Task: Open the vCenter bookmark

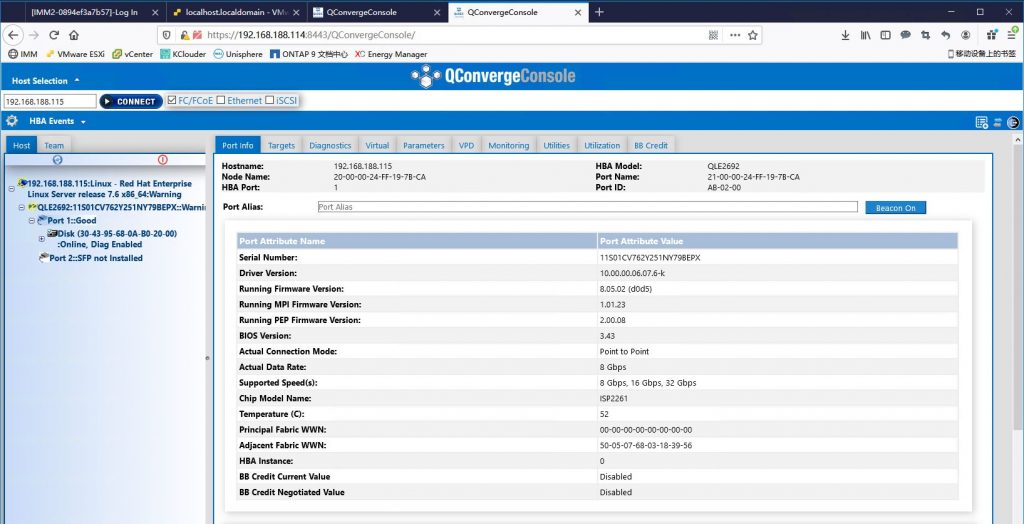Action: 133,54
